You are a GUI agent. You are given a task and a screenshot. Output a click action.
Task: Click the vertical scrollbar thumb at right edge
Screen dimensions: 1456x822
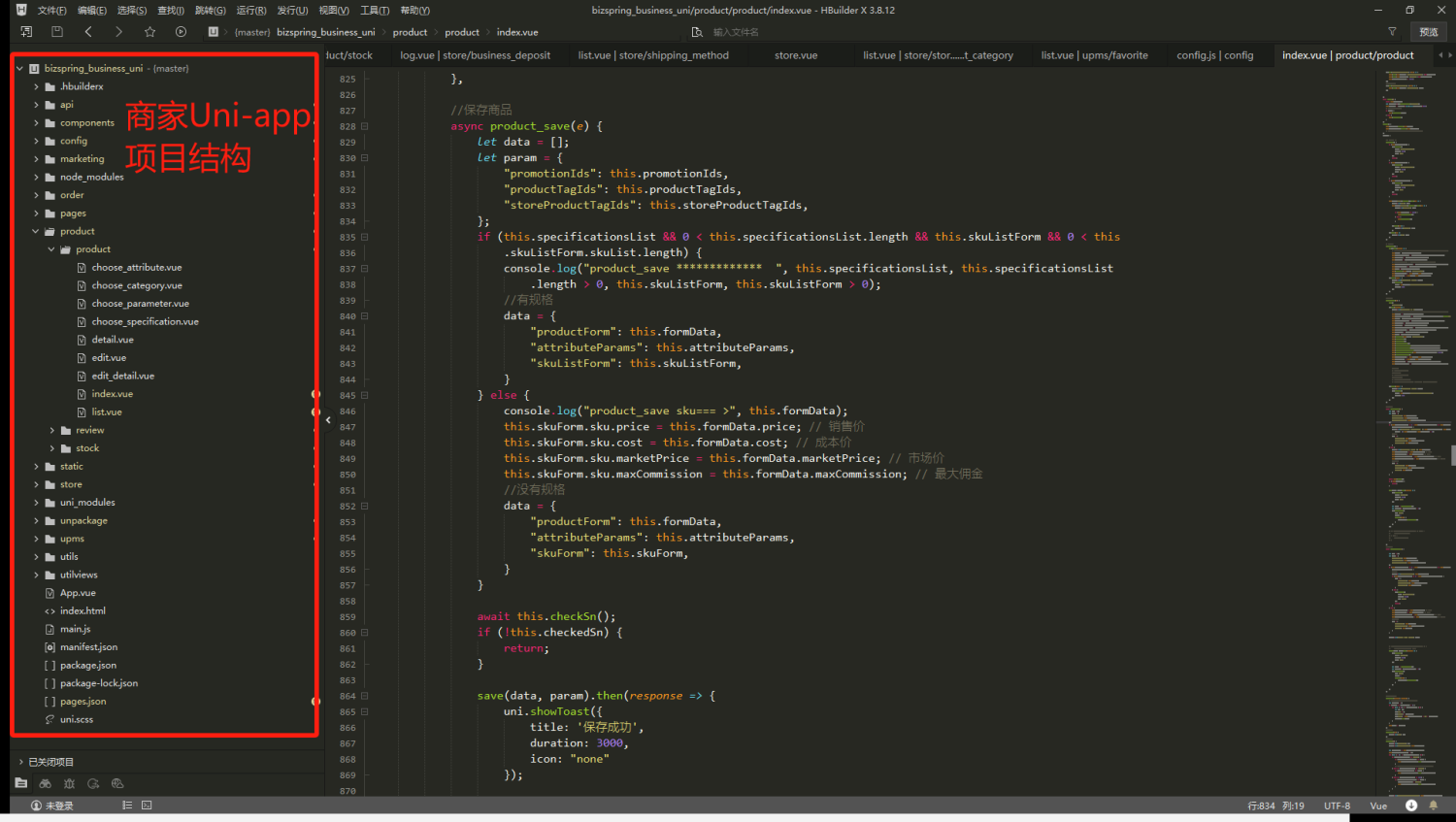pos(1453,455)
